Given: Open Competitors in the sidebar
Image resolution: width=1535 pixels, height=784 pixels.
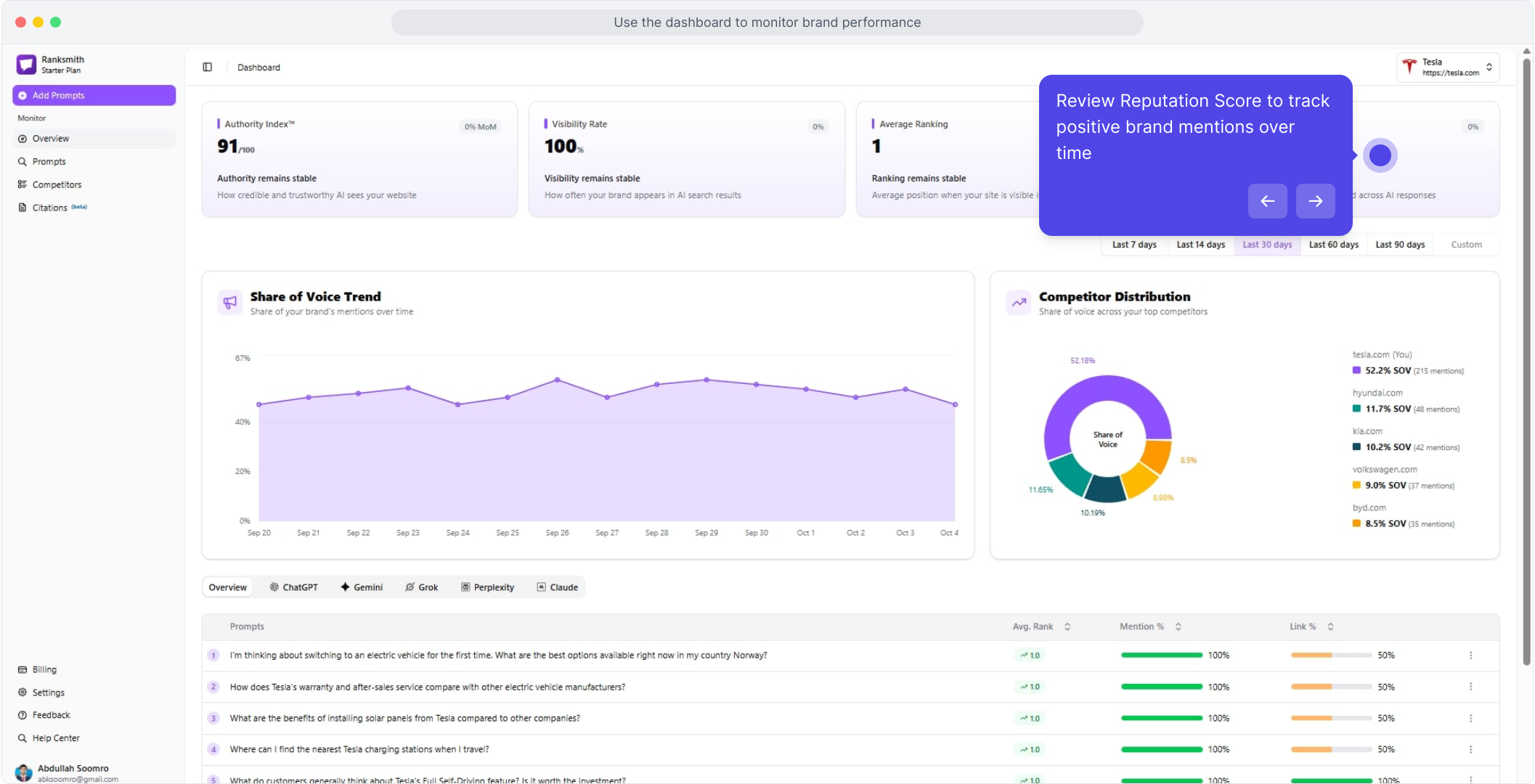Looking at the screenshot, I should (57, 184).
